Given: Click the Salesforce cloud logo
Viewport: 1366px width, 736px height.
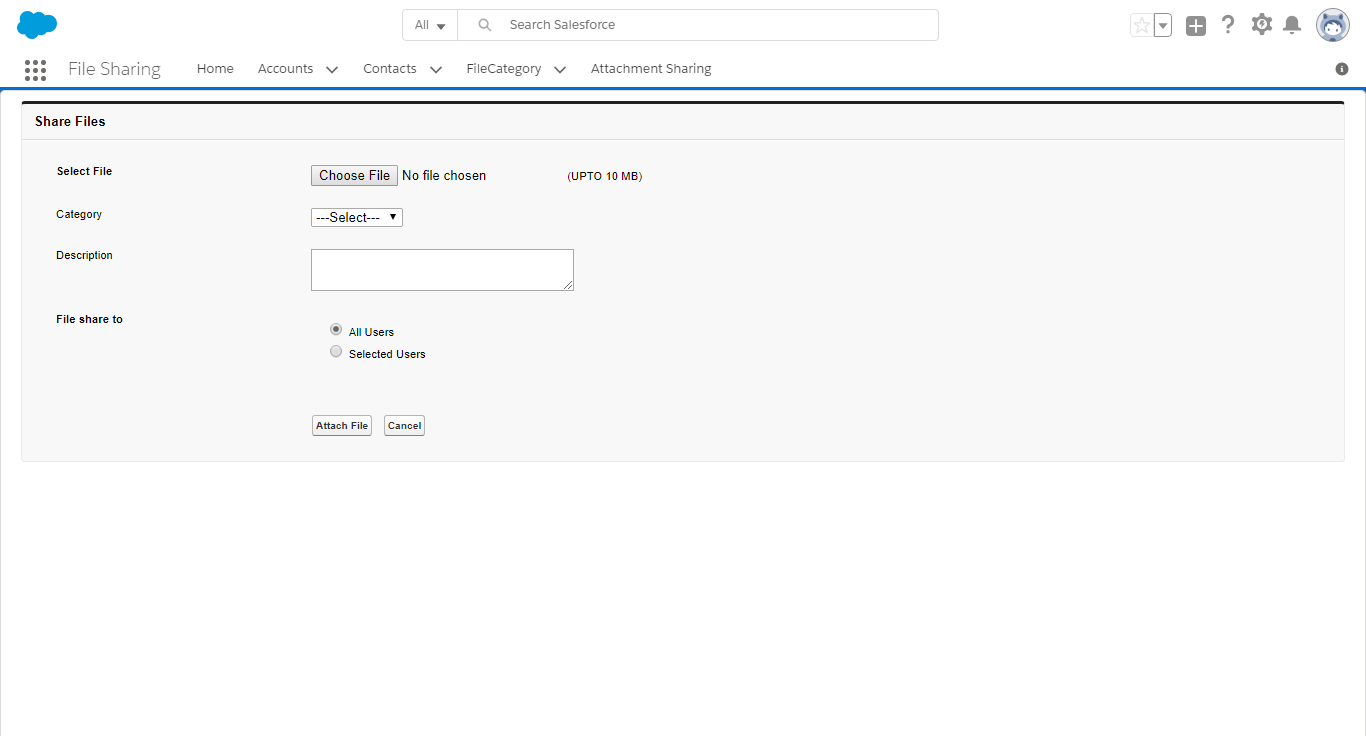Looking at the screenshot, I should tap(37, 25).
